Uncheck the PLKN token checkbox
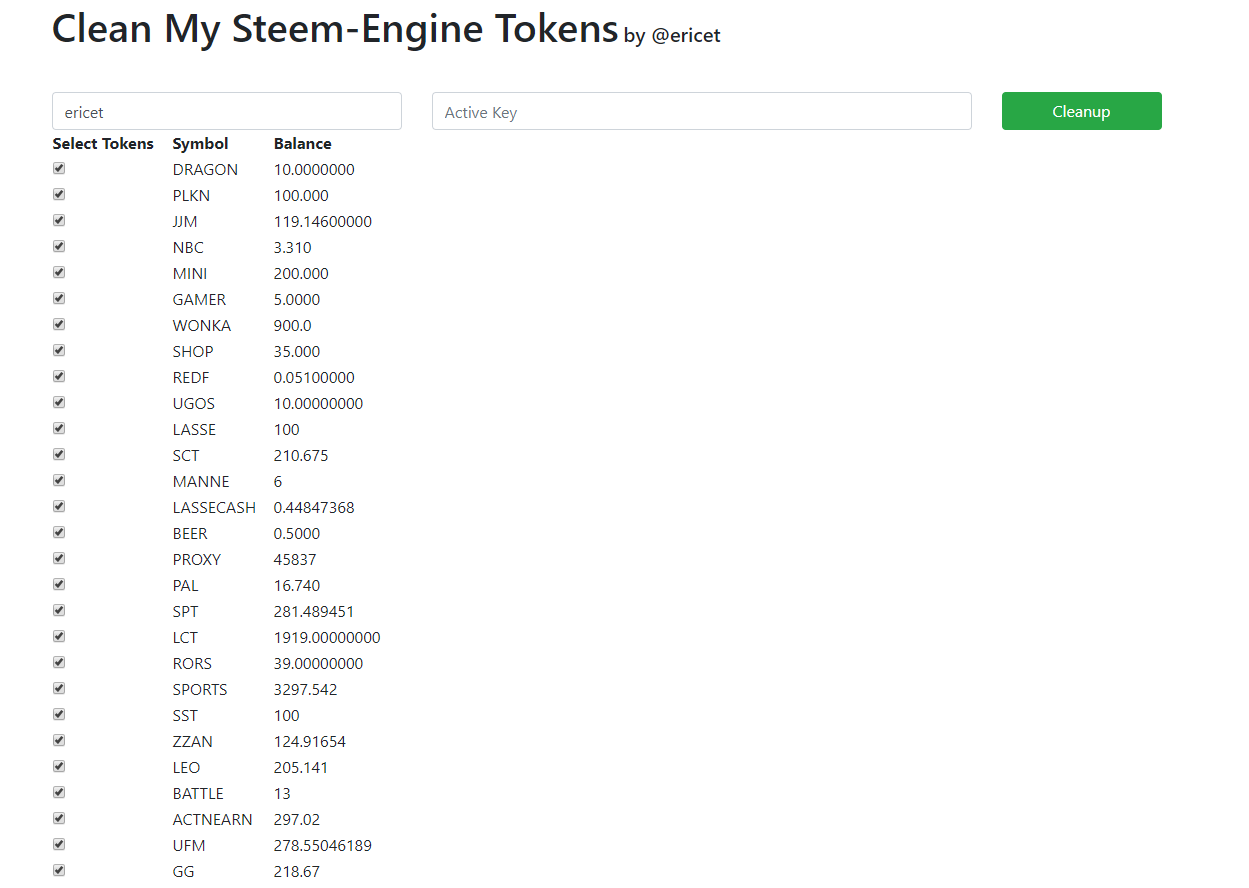 [x=59, y=194]
